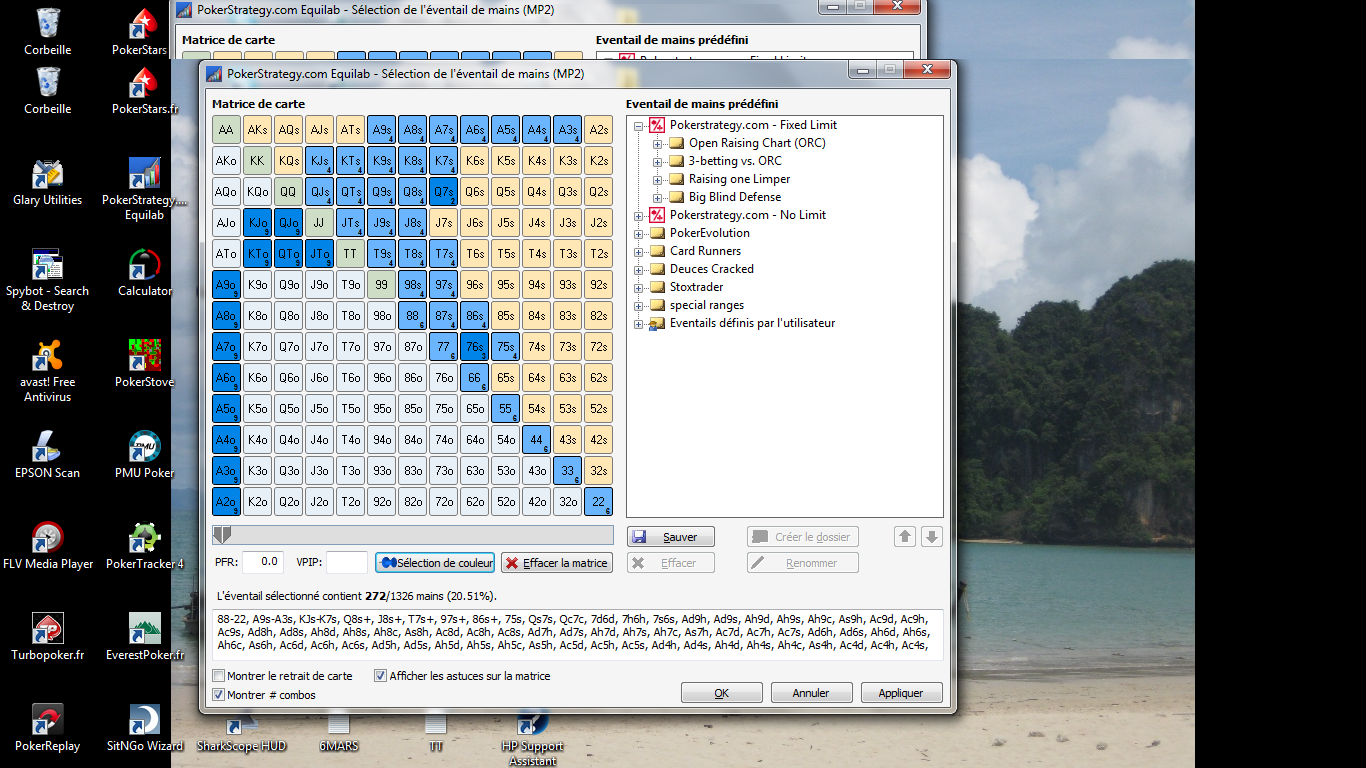This screenshot has height=768, width=1366.
Task: Toggle the Q7s hand cell
Action: click(x=443, y=192)
